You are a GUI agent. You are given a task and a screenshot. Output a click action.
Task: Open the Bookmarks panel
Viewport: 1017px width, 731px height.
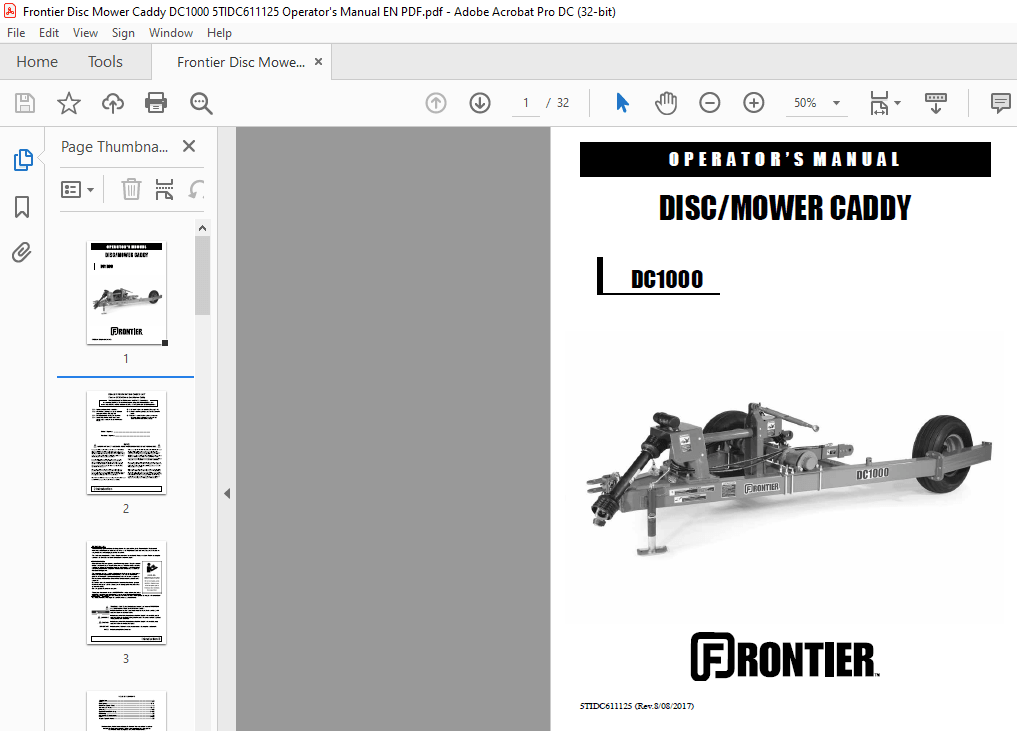click(21, 207)
